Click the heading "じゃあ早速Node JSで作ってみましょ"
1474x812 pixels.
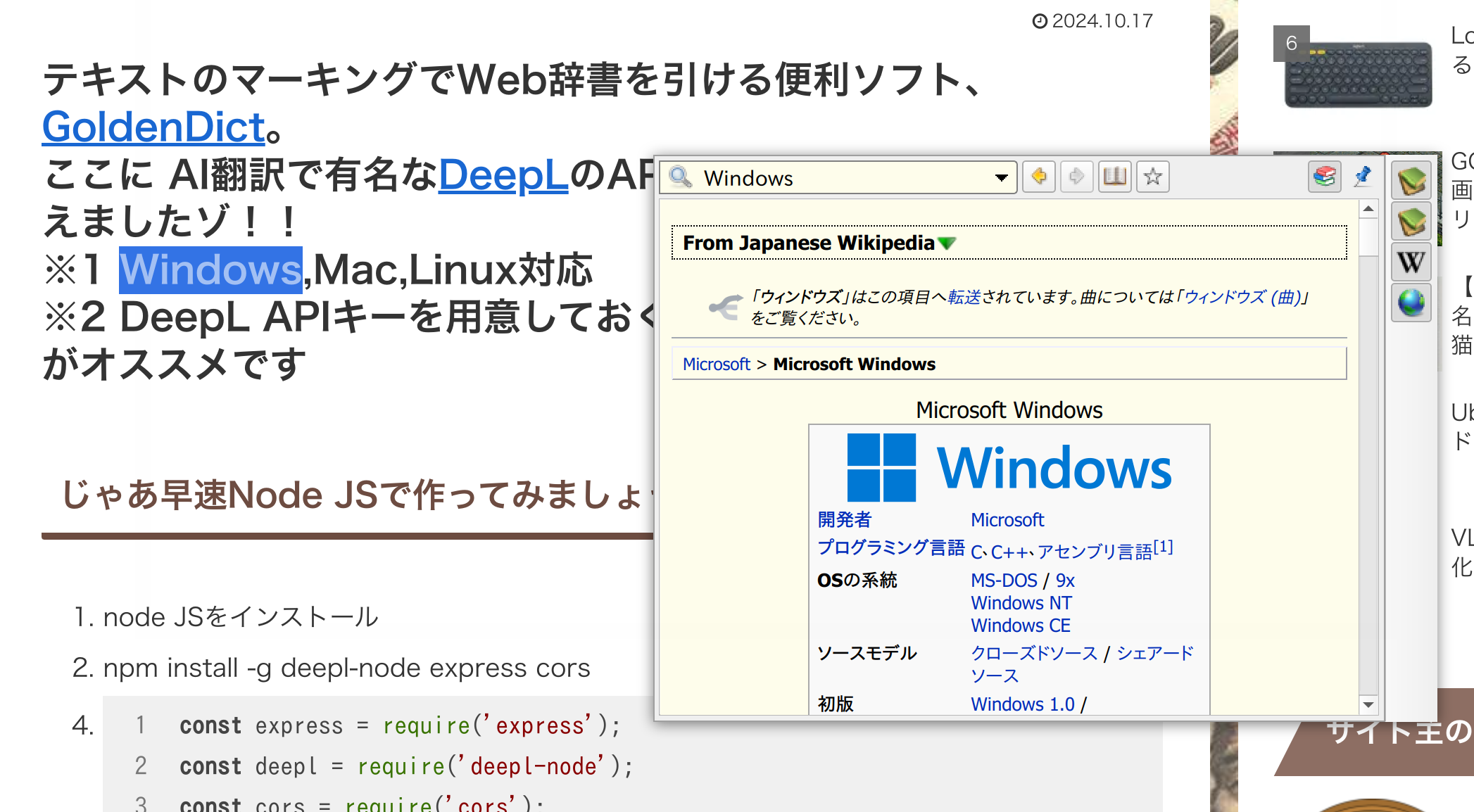tap(358, 495)
